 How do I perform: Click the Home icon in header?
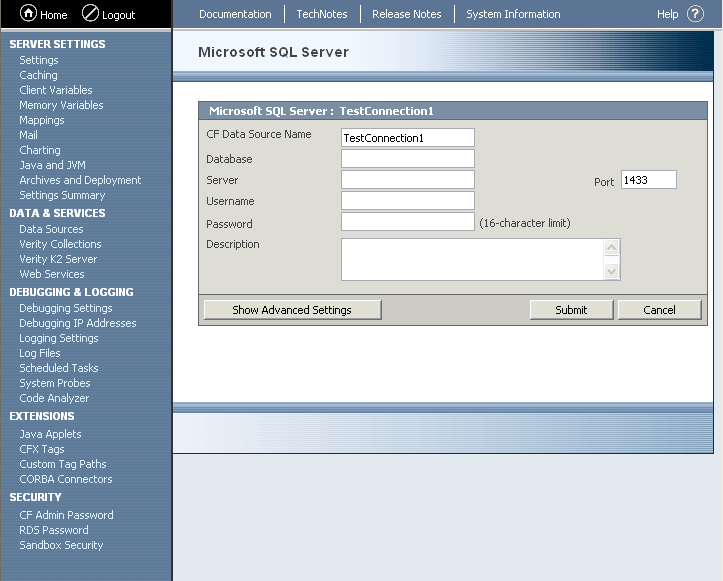tap(28, 14)
